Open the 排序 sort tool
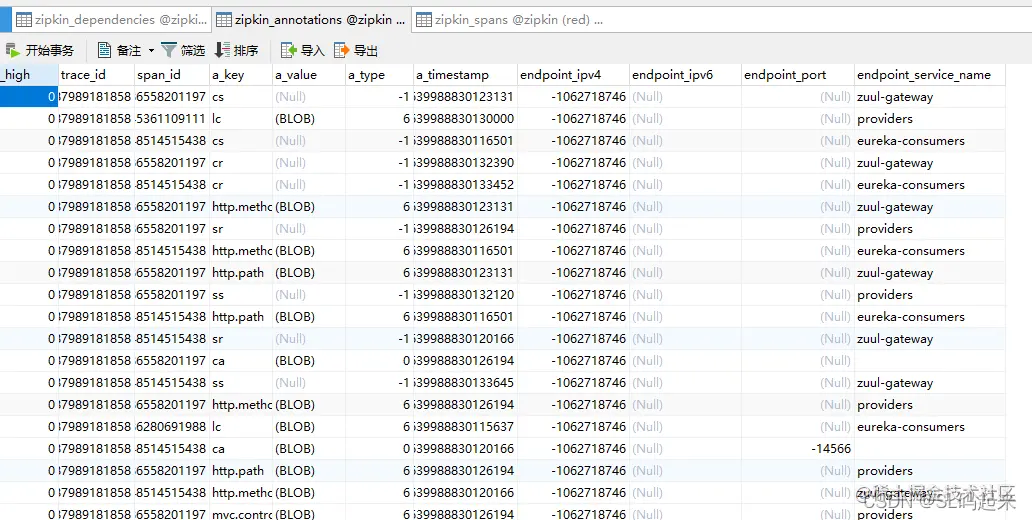Viewport: 1032px width, 520px height. click(236, 51)
